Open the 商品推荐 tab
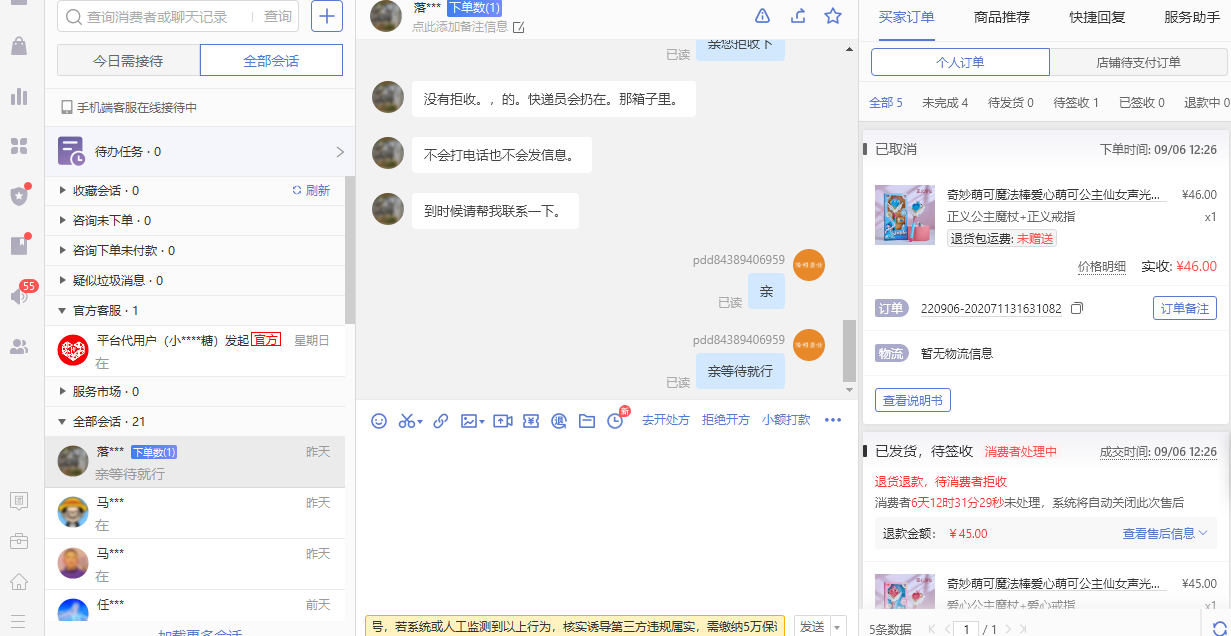 [x=1001, y=17]
